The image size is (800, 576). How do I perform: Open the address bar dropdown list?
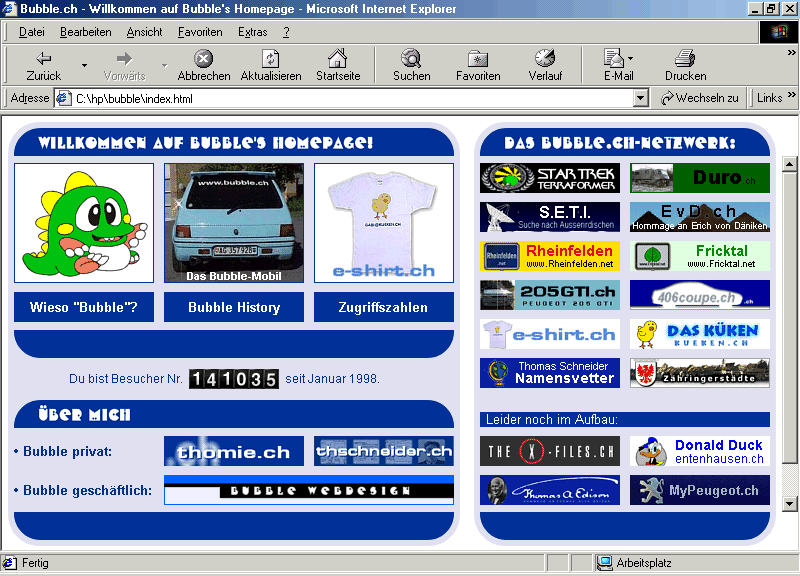[x=641, y=99]
